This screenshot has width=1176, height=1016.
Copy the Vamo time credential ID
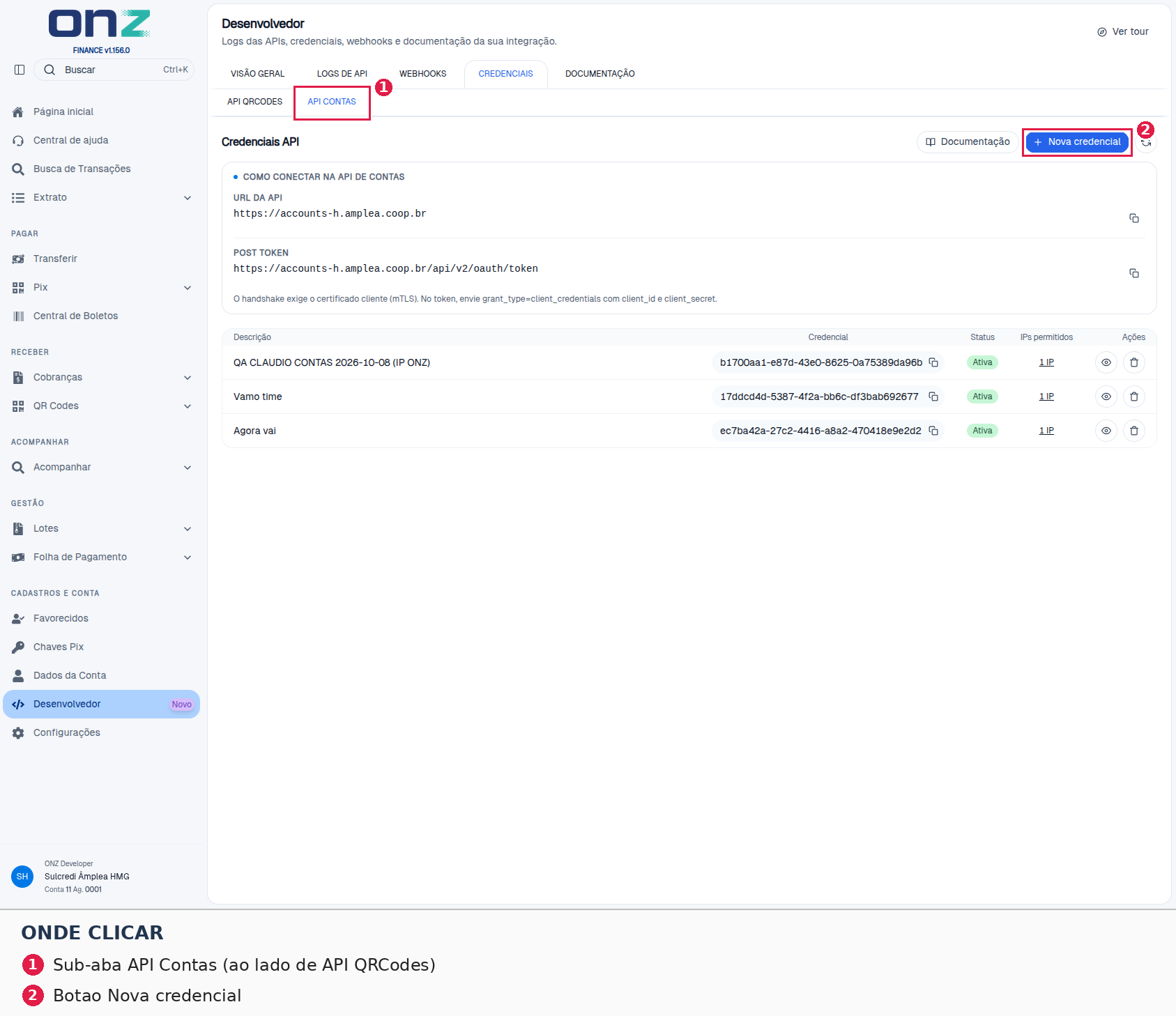point(933,397)
